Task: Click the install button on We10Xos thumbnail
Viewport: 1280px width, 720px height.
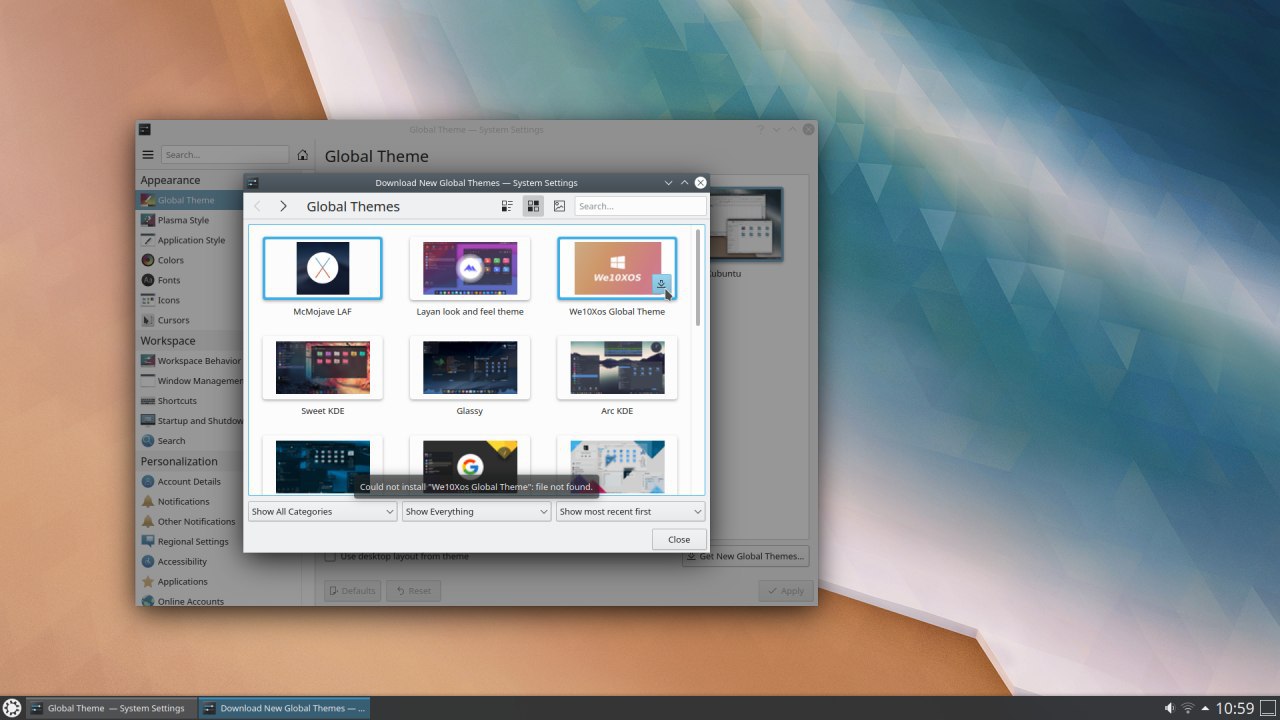Action: 661,285
